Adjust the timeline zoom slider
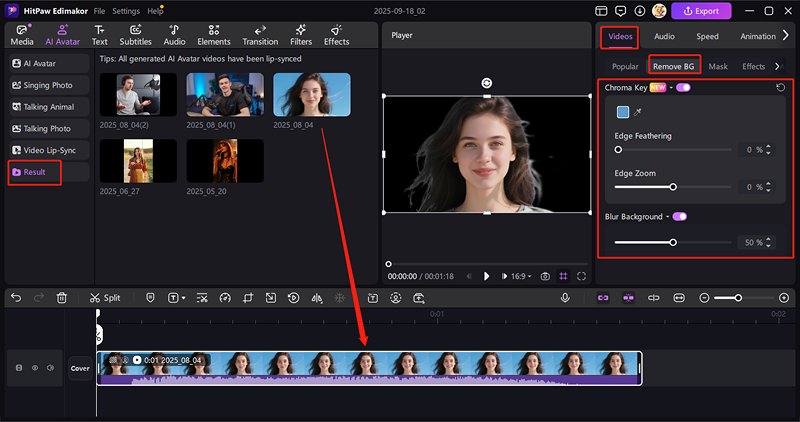Viewport: 800px width, 422px height. (x=738, y=298)
